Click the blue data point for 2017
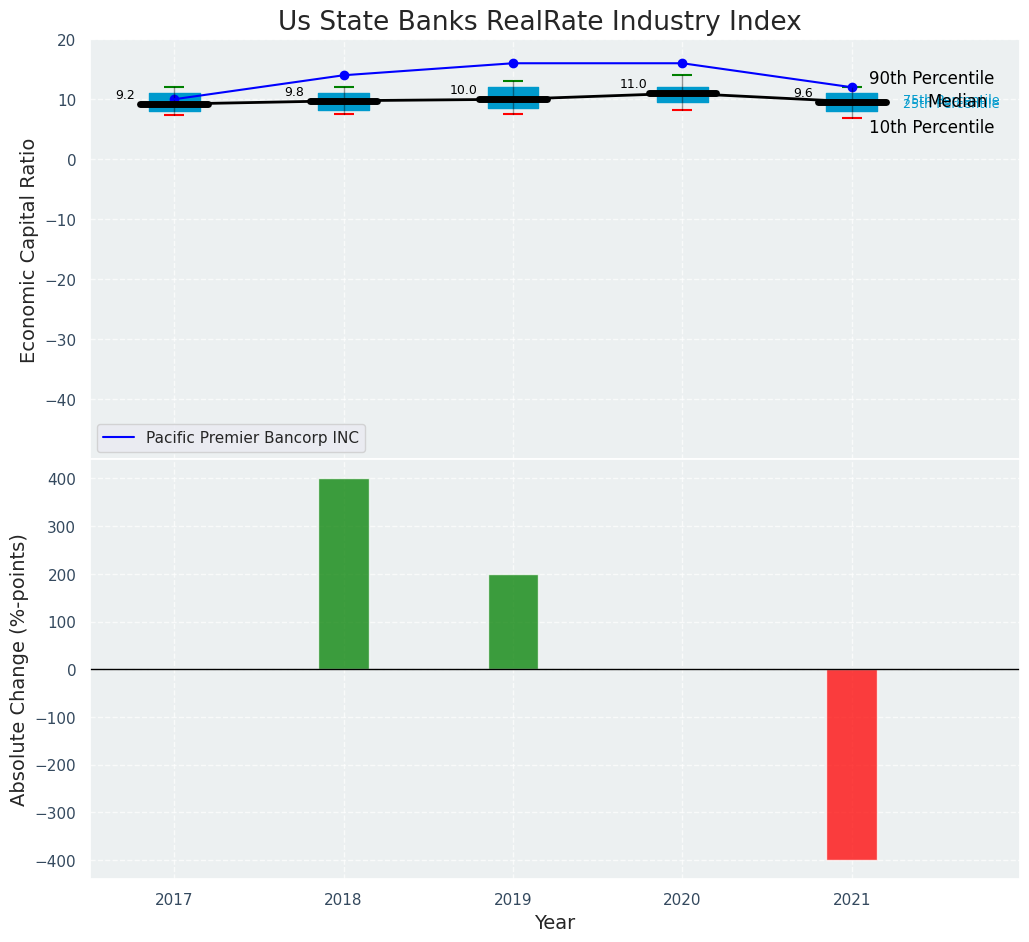 click(x=174, y=98)
